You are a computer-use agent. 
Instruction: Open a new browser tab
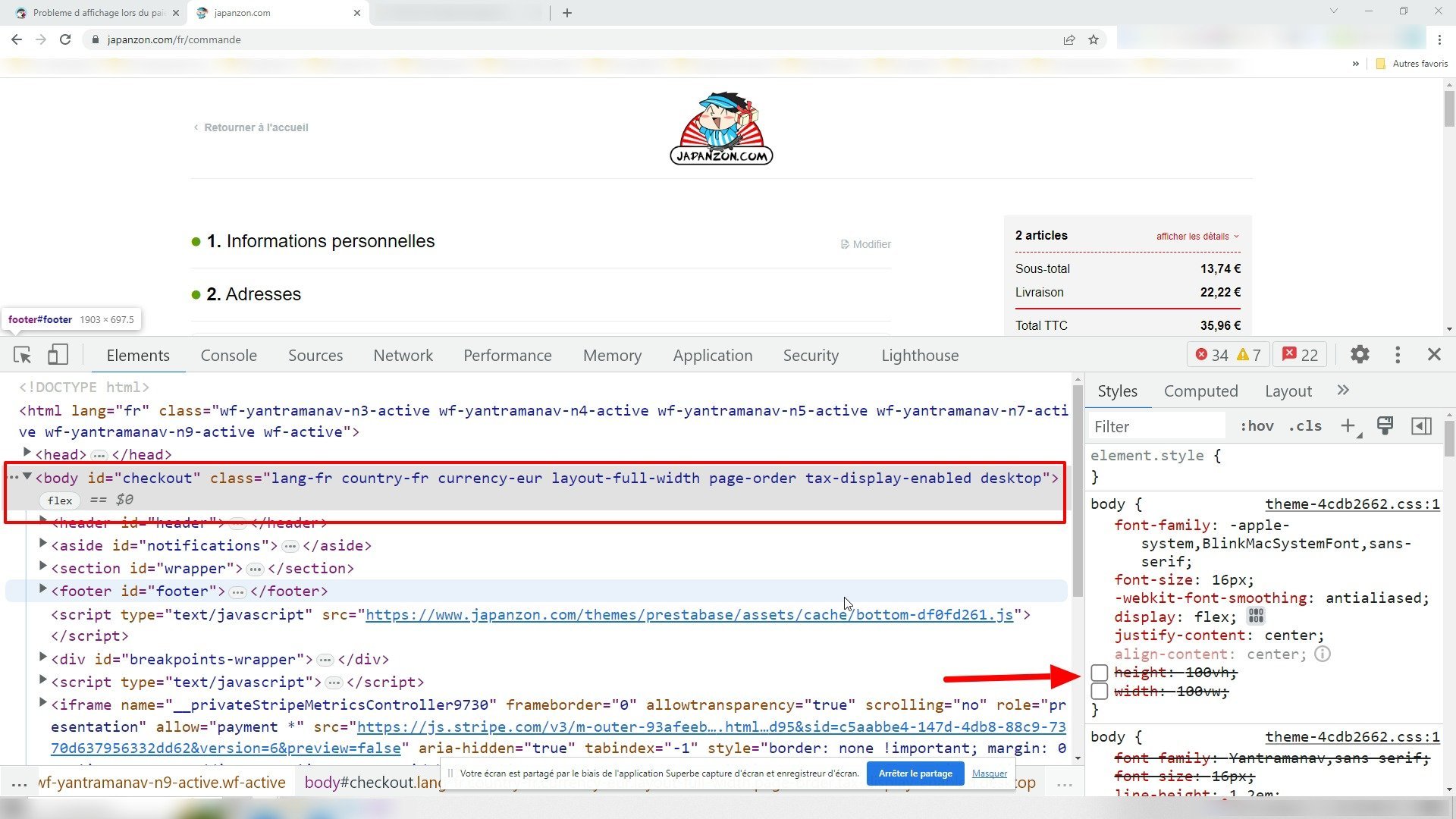(x=567, y=13)
